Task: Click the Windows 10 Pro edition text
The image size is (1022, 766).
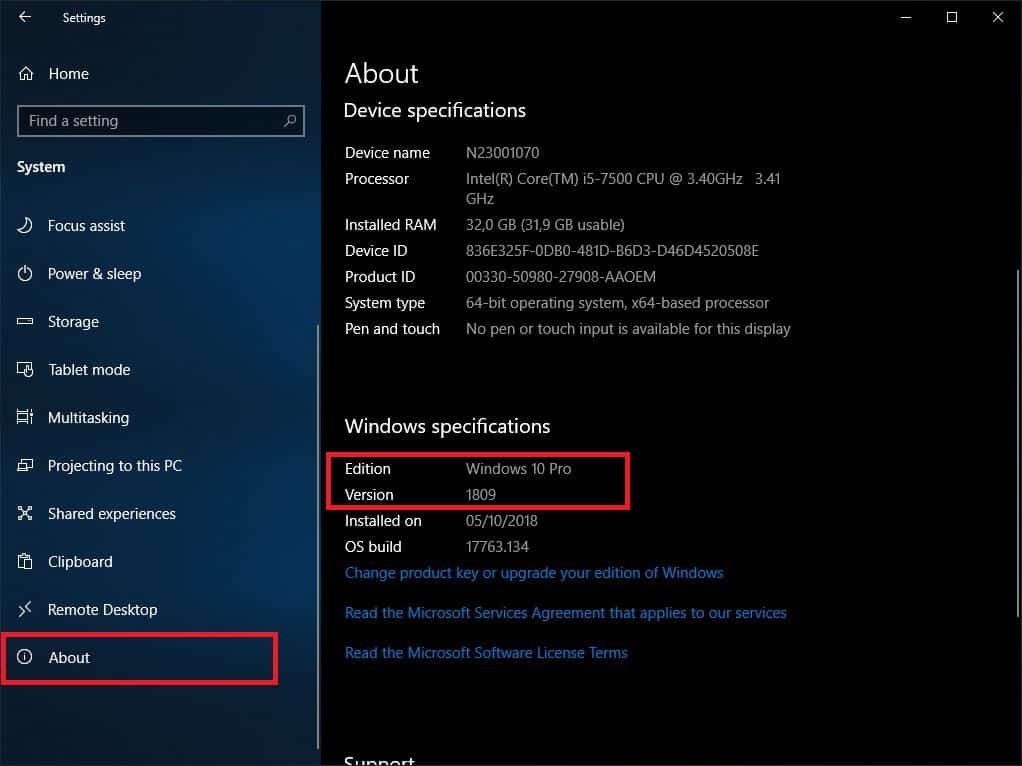Action: 518,469
